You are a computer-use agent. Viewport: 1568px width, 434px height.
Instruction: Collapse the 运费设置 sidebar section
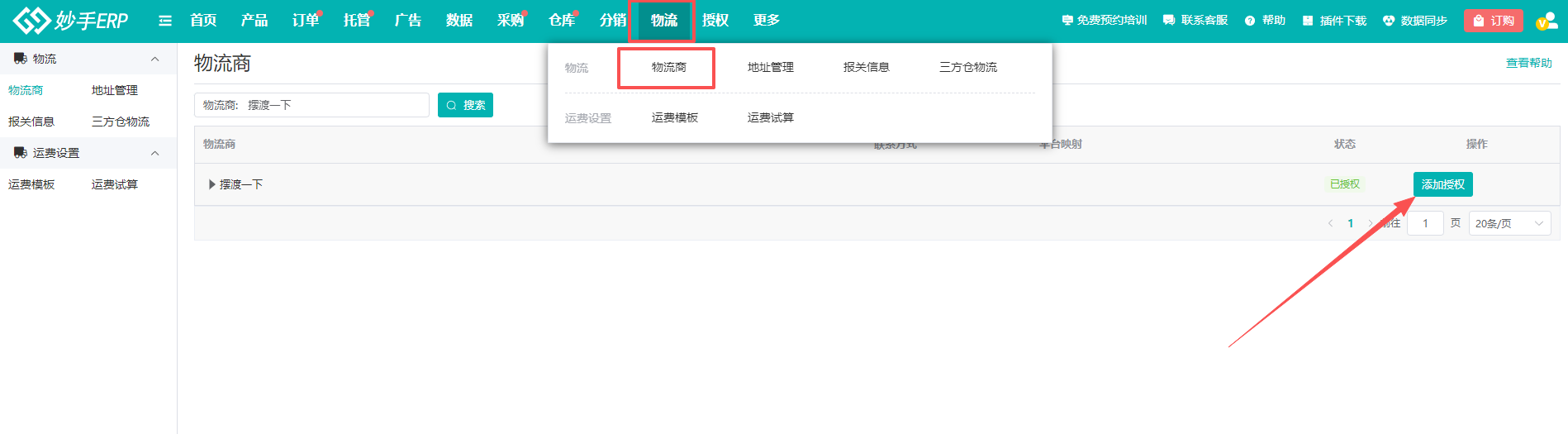154,153
